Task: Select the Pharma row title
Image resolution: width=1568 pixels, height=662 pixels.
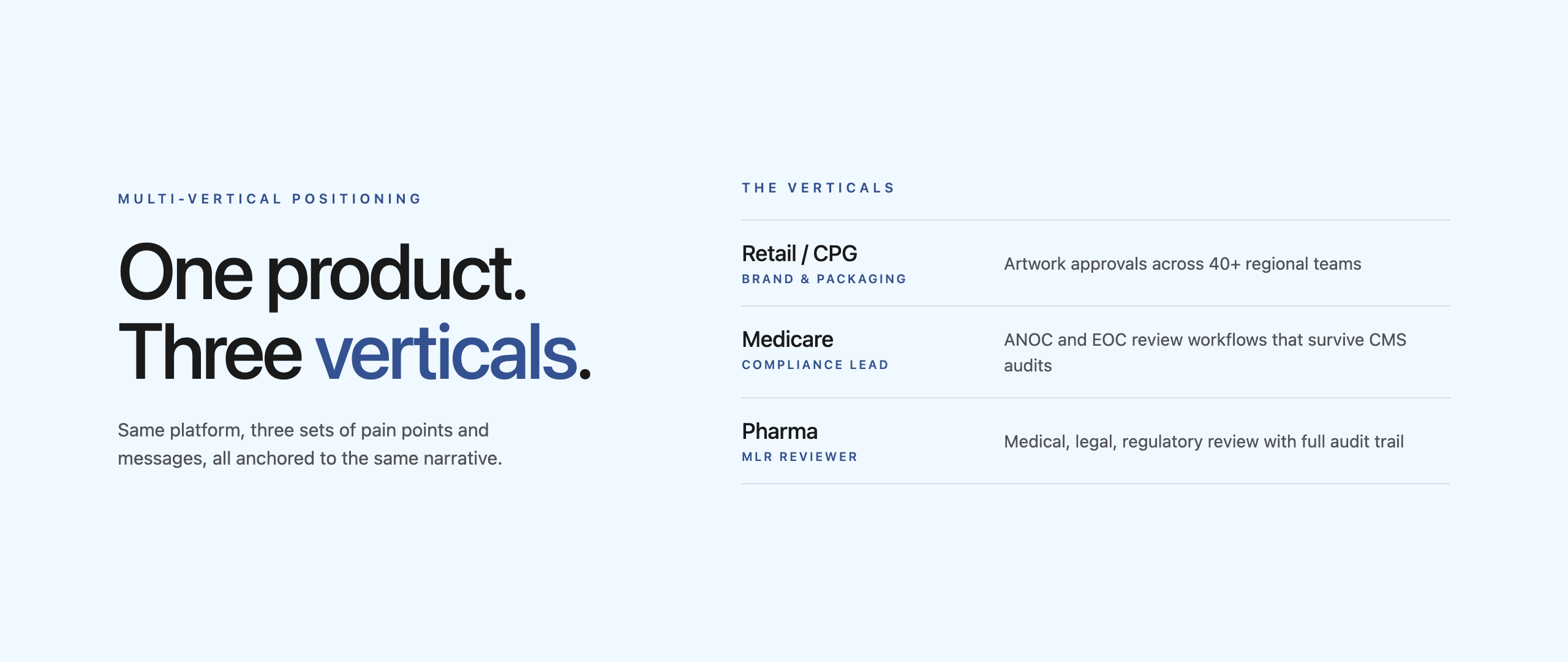Action: pos(779,431)
